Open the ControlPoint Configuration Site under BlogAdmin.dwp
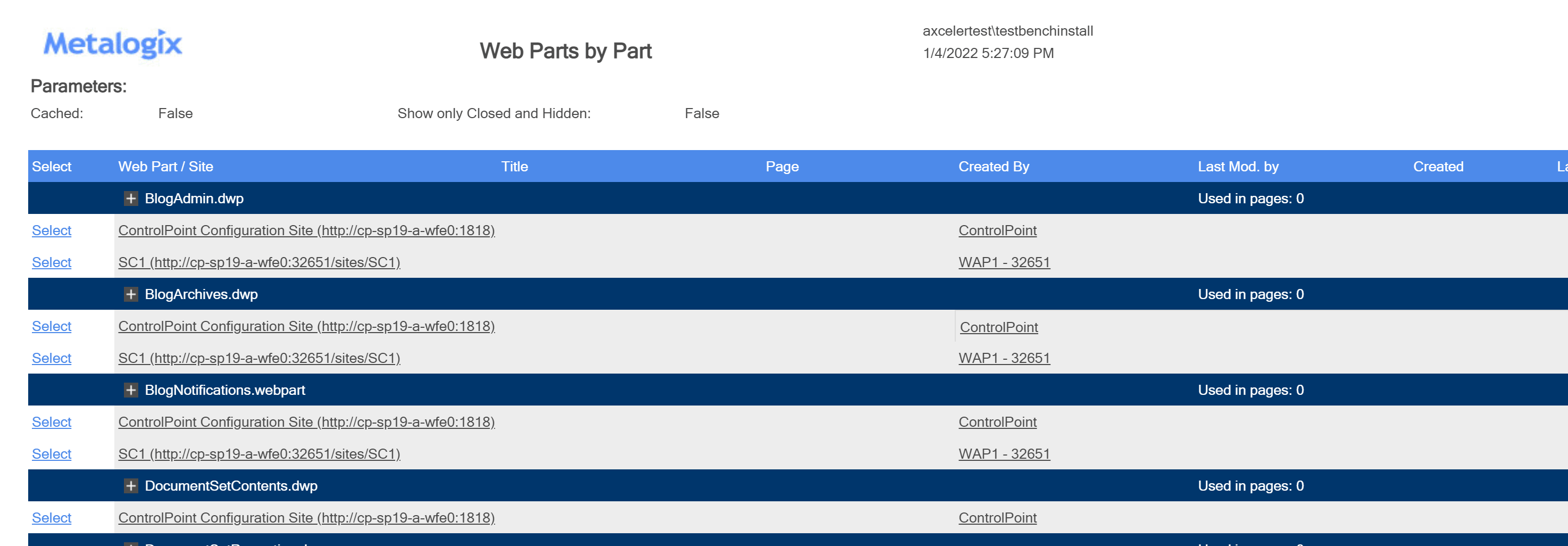Image resolution: width=1568 pixels, height=546 pixels. [306, 231]
